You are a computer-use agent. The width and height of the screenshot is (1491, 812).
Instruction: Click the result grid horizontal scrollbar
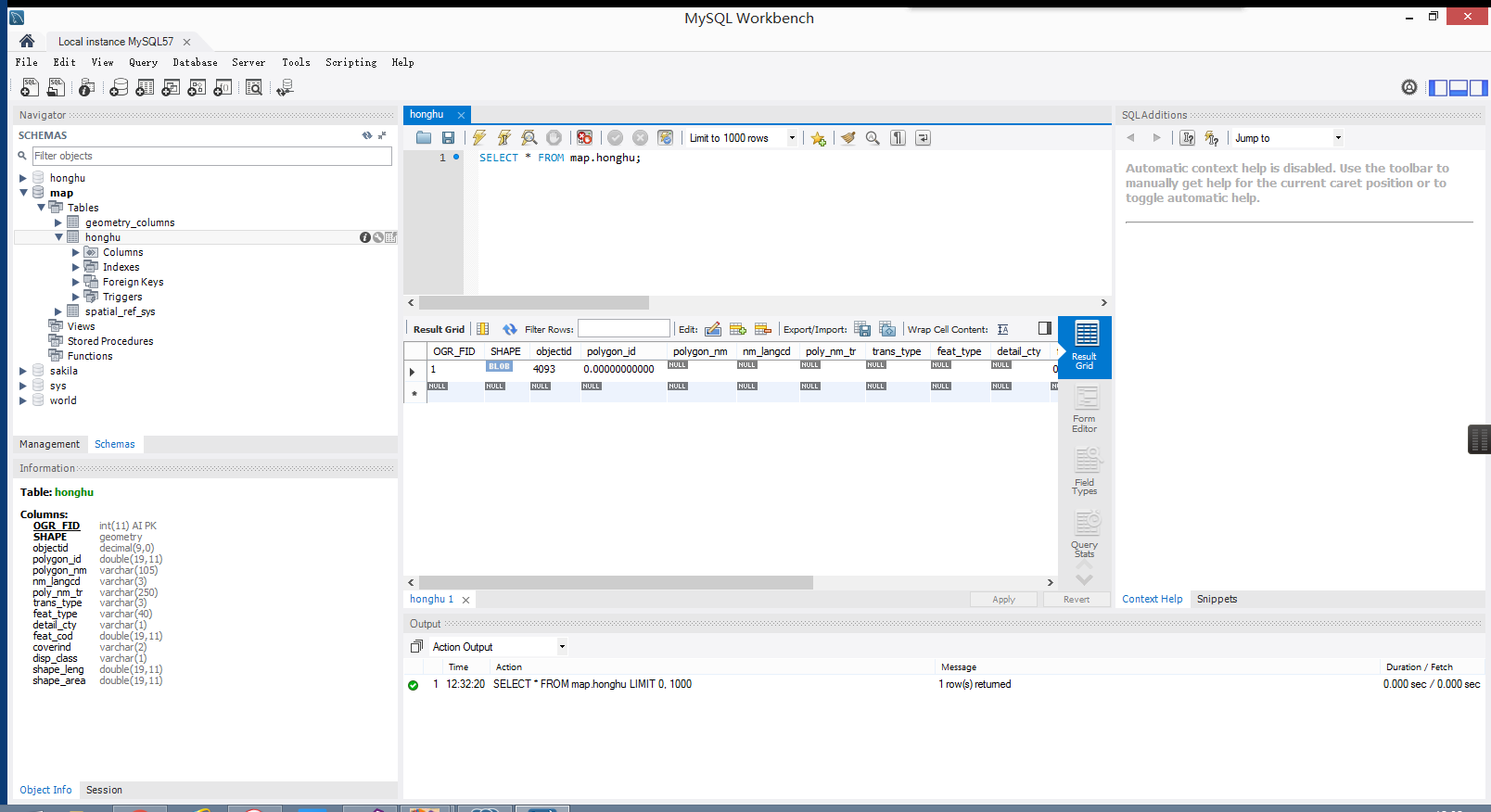616,582
